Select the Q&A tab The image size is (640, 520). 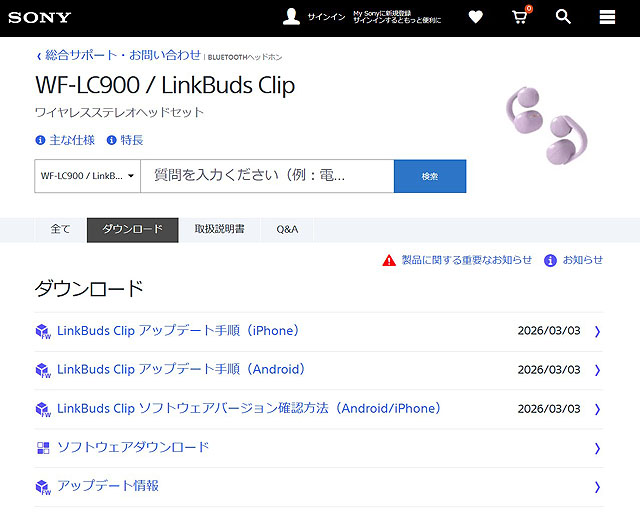tap(287, 230)
